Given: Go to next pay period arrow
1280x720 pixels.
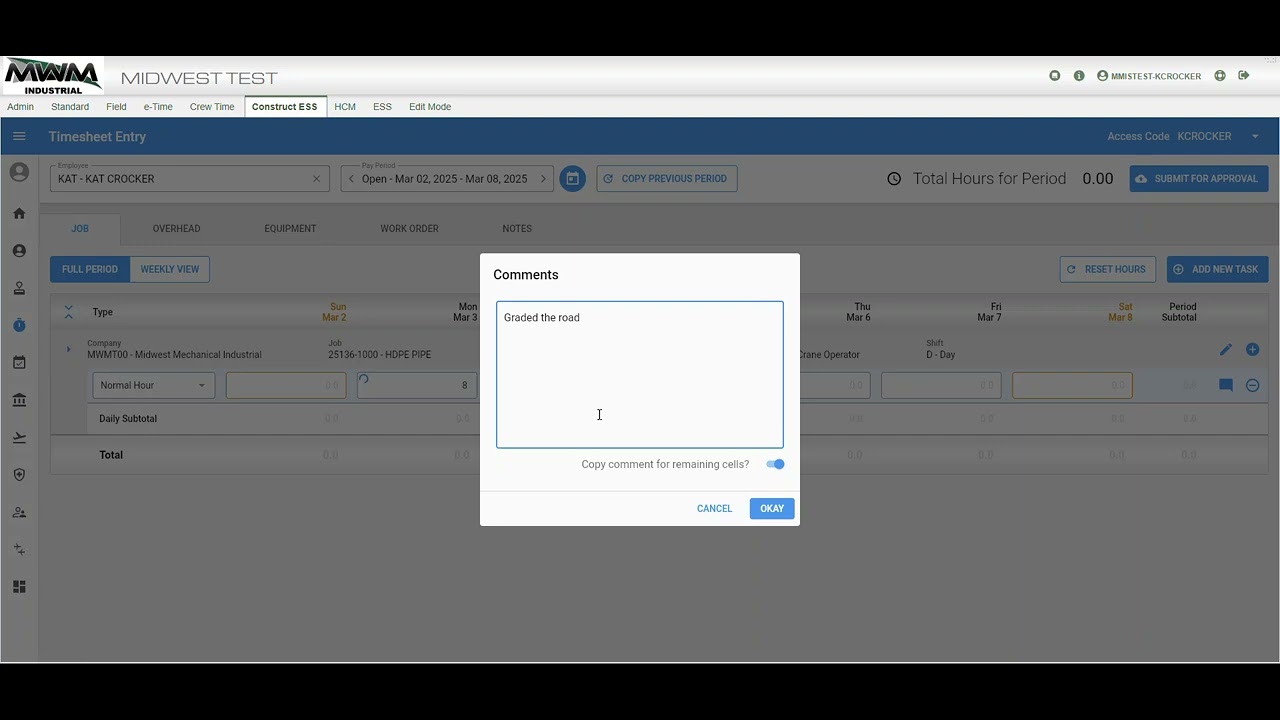Looking at the screenshot, I should click(x=543, y=179).
